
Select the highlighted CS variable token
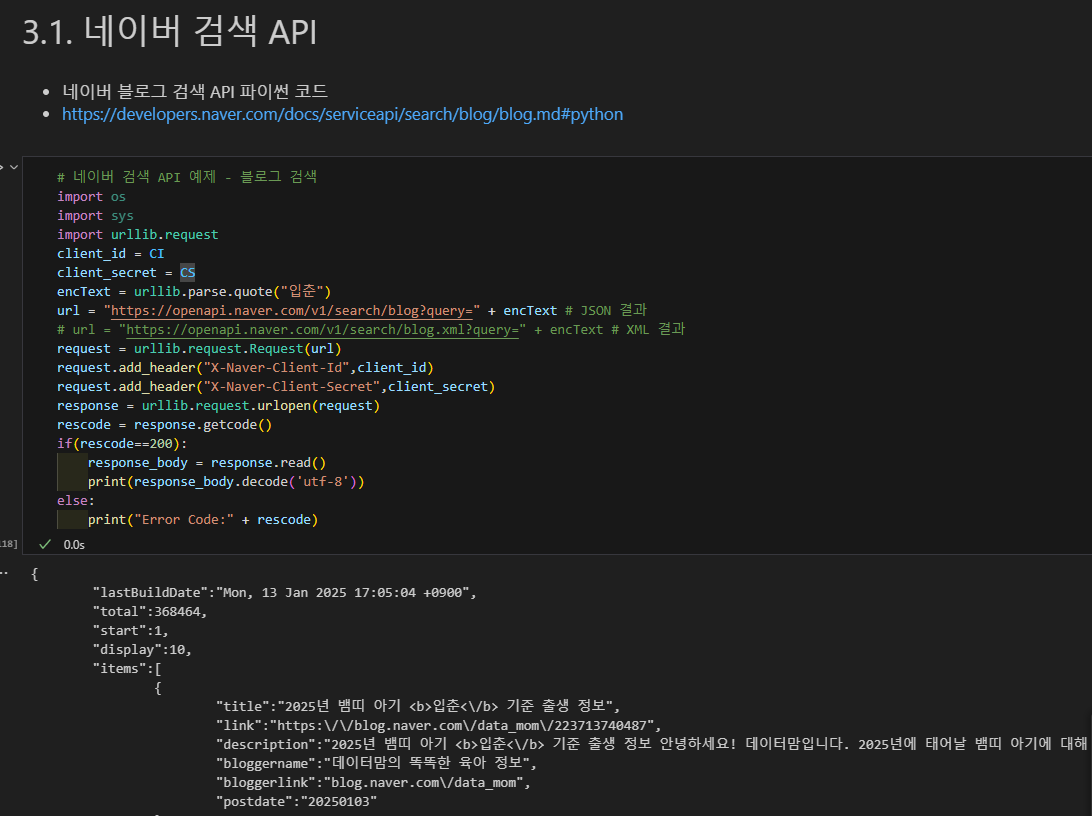click(187, 273)
